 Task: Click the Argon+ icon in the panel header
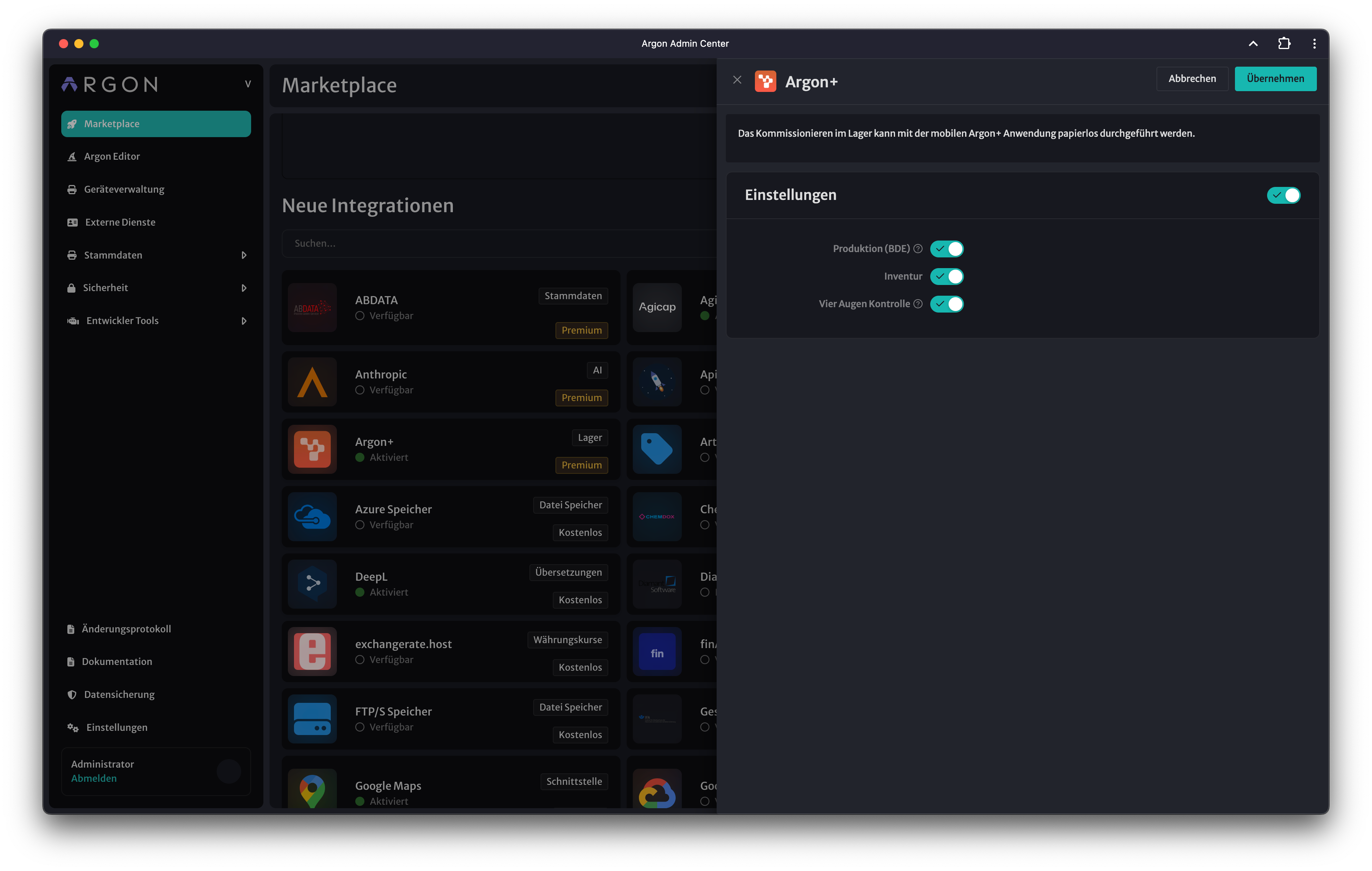[765, 82]
